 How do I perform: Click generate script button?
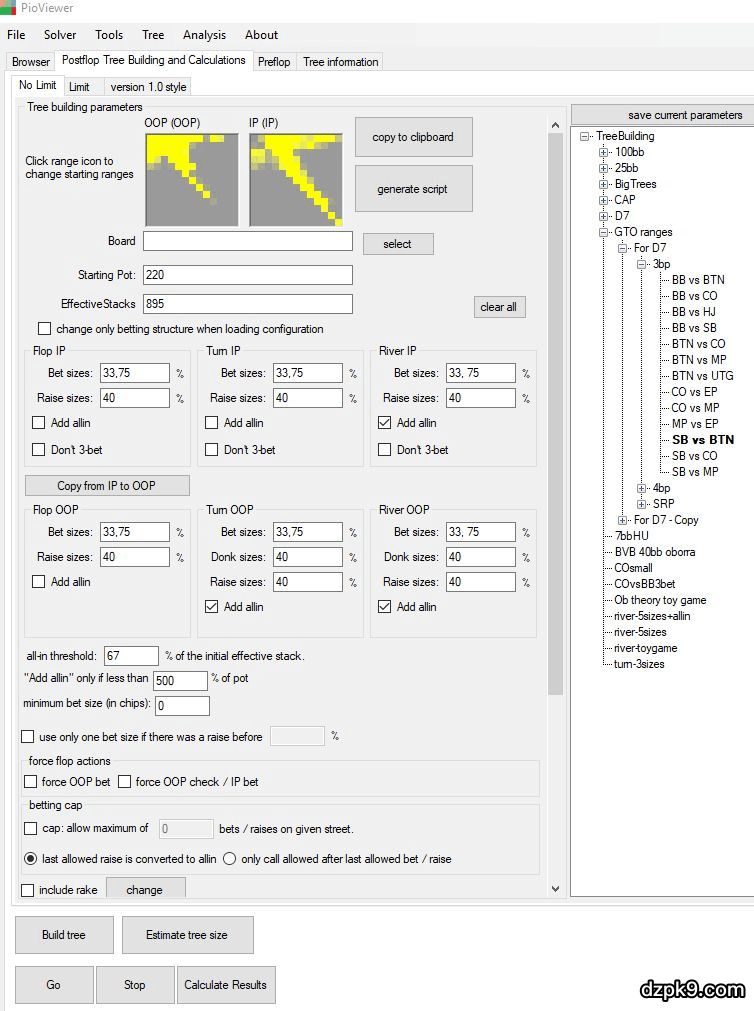pos(413,189)
